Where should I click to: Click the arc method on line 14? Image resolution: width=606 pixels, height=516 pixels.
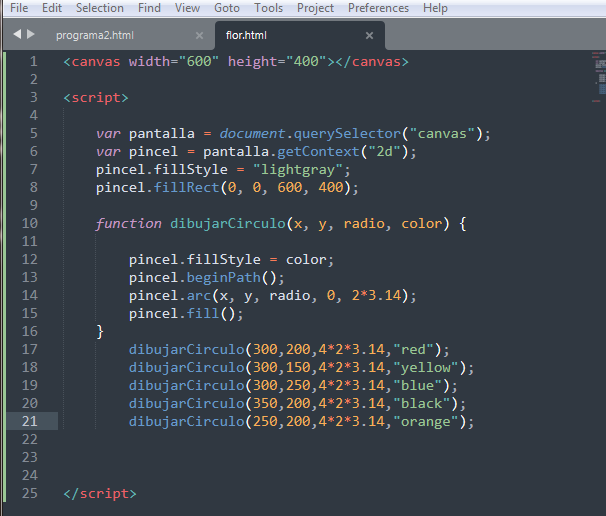click(x=199, y=296)
